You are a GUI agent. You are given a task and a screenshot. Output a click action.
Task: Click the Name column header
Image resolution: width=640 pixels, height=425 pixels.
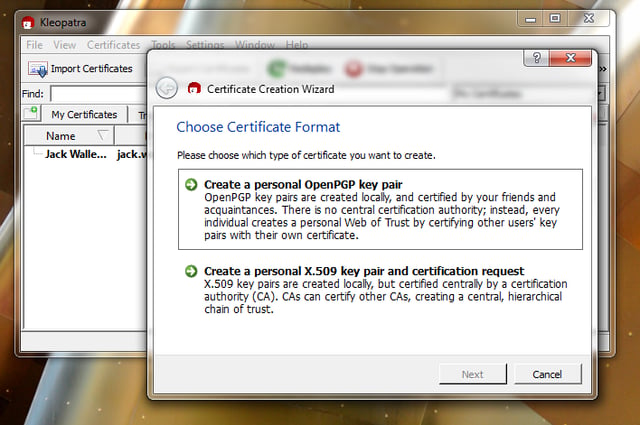(69, 136)
